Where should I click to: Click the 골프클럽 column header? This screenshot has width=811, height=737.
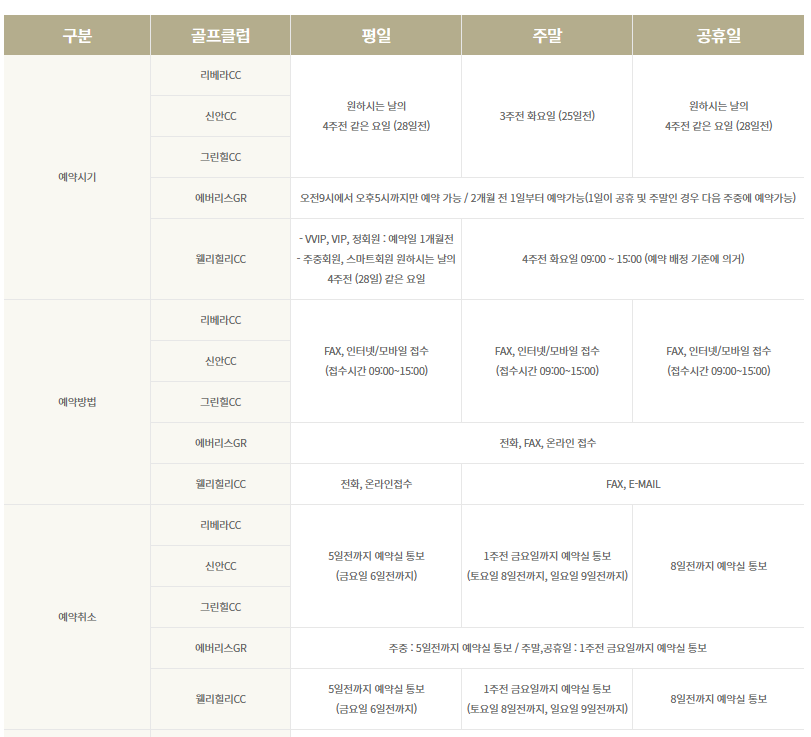(220, 35)
